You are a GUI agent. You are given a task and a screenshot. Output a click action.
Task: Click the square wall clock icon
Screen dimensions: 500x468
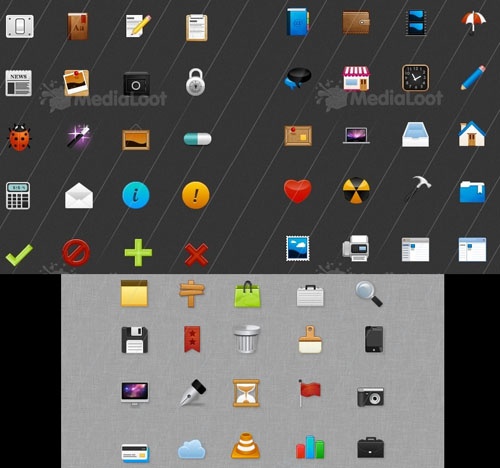pyautogui.click(x=415, y=78)
